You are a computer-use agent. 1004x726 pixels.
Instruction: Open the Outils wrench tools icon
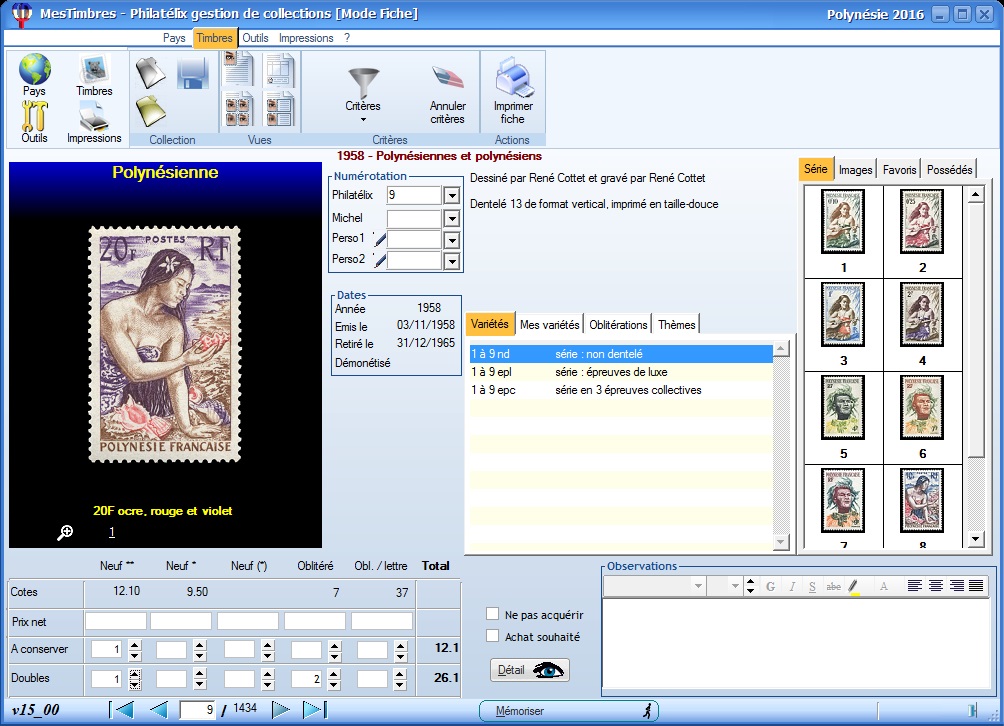35,116
